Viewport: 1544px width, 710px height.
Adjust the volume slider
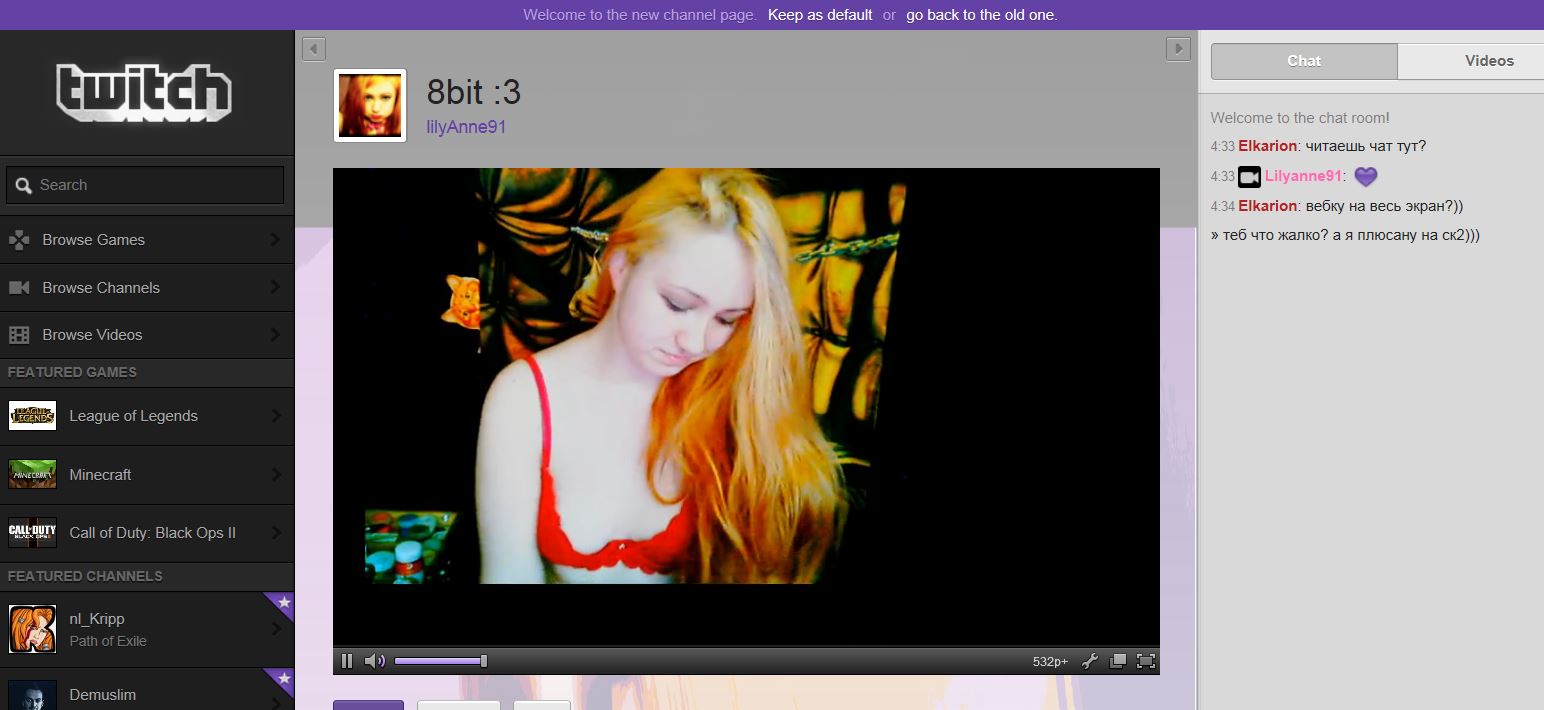(x=441, y=661)
